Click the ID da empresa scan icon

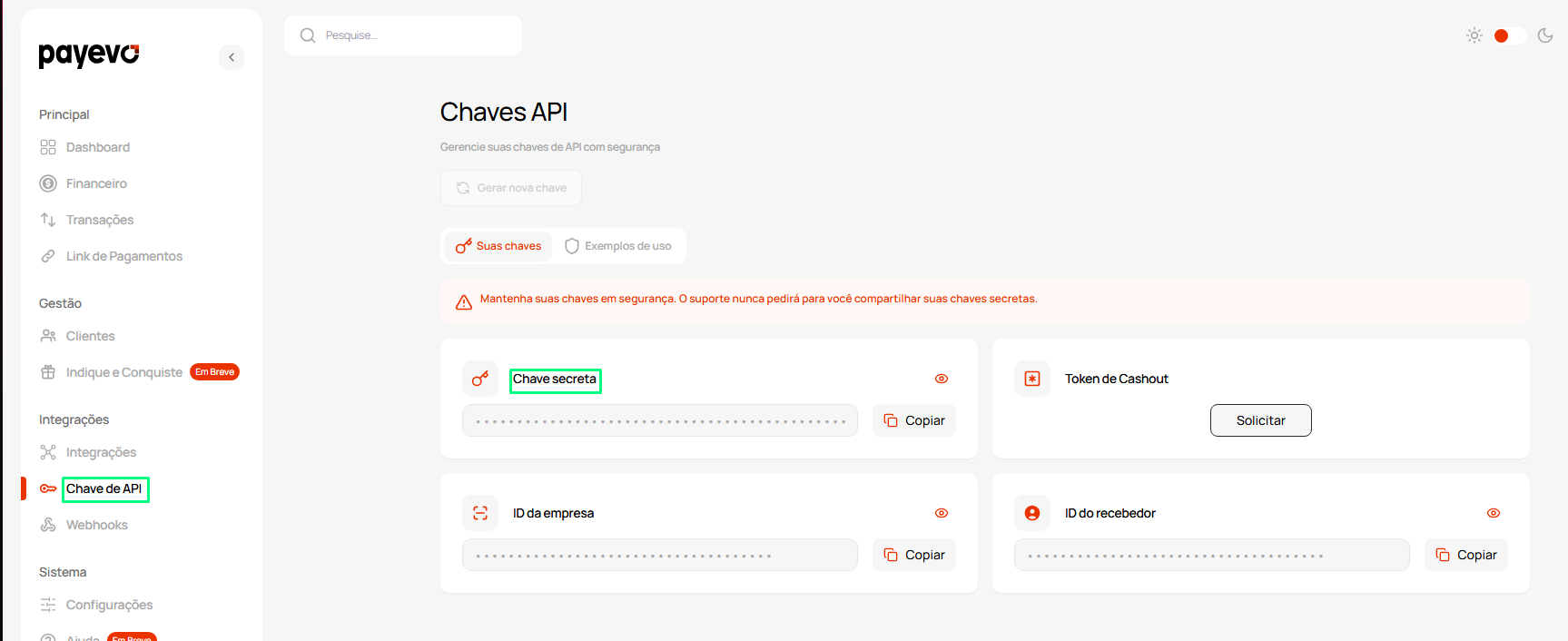click(x=480, y=513)
